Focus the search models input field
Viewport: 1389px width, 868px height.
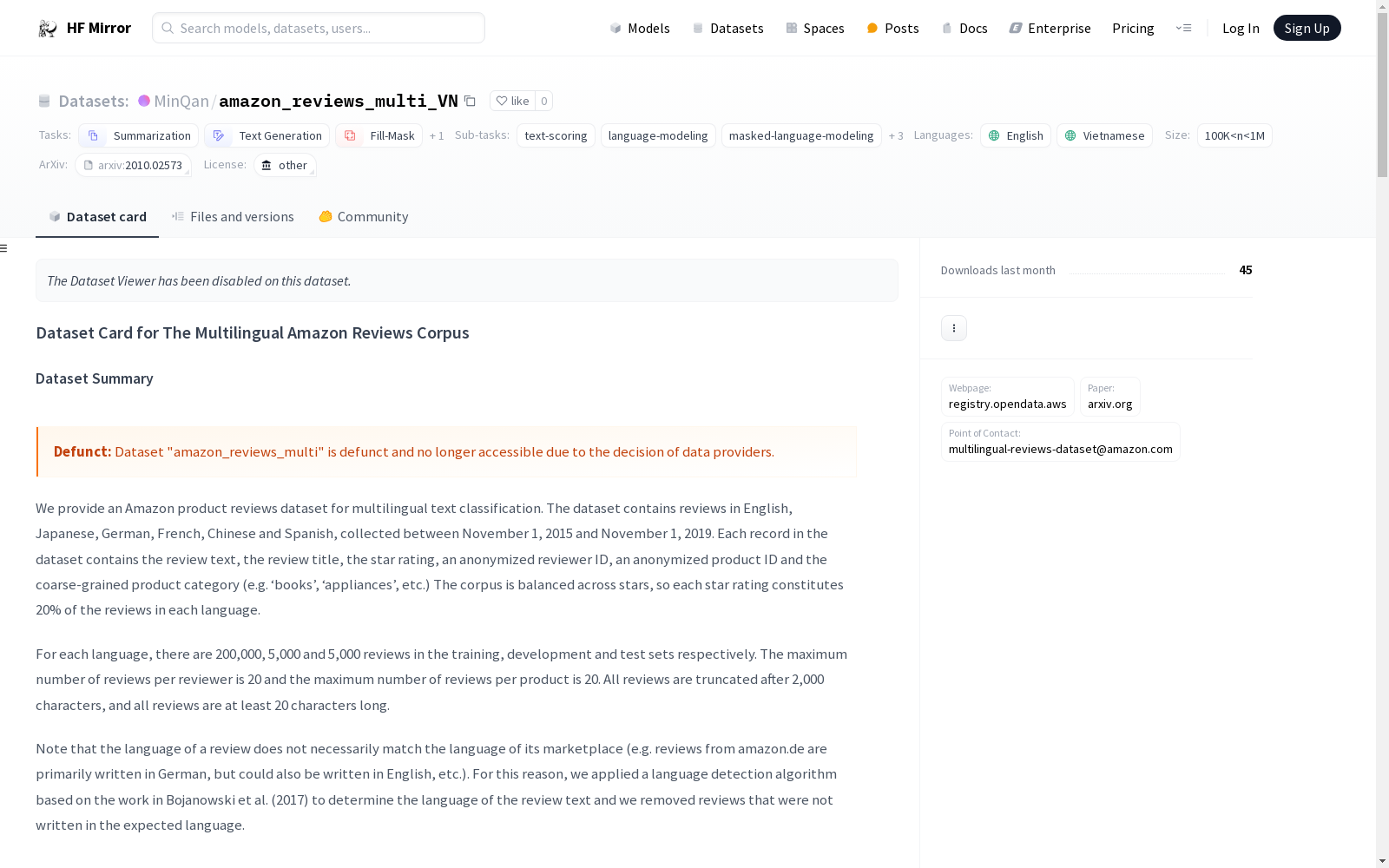click(x=319, y=28)
